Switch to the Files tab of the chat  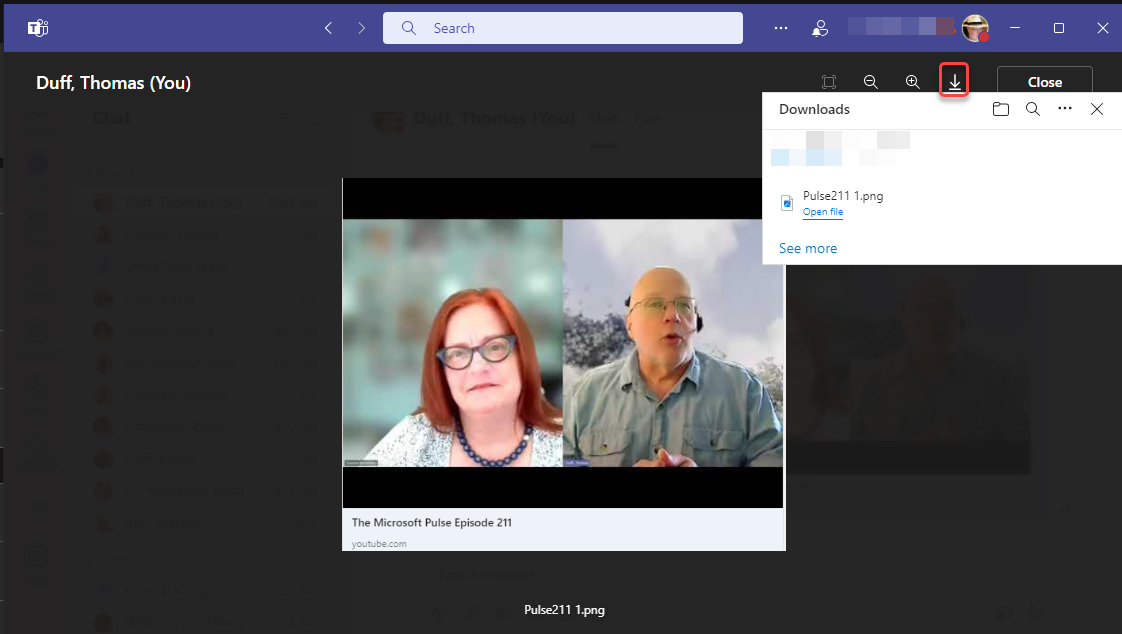click(647, 117)
